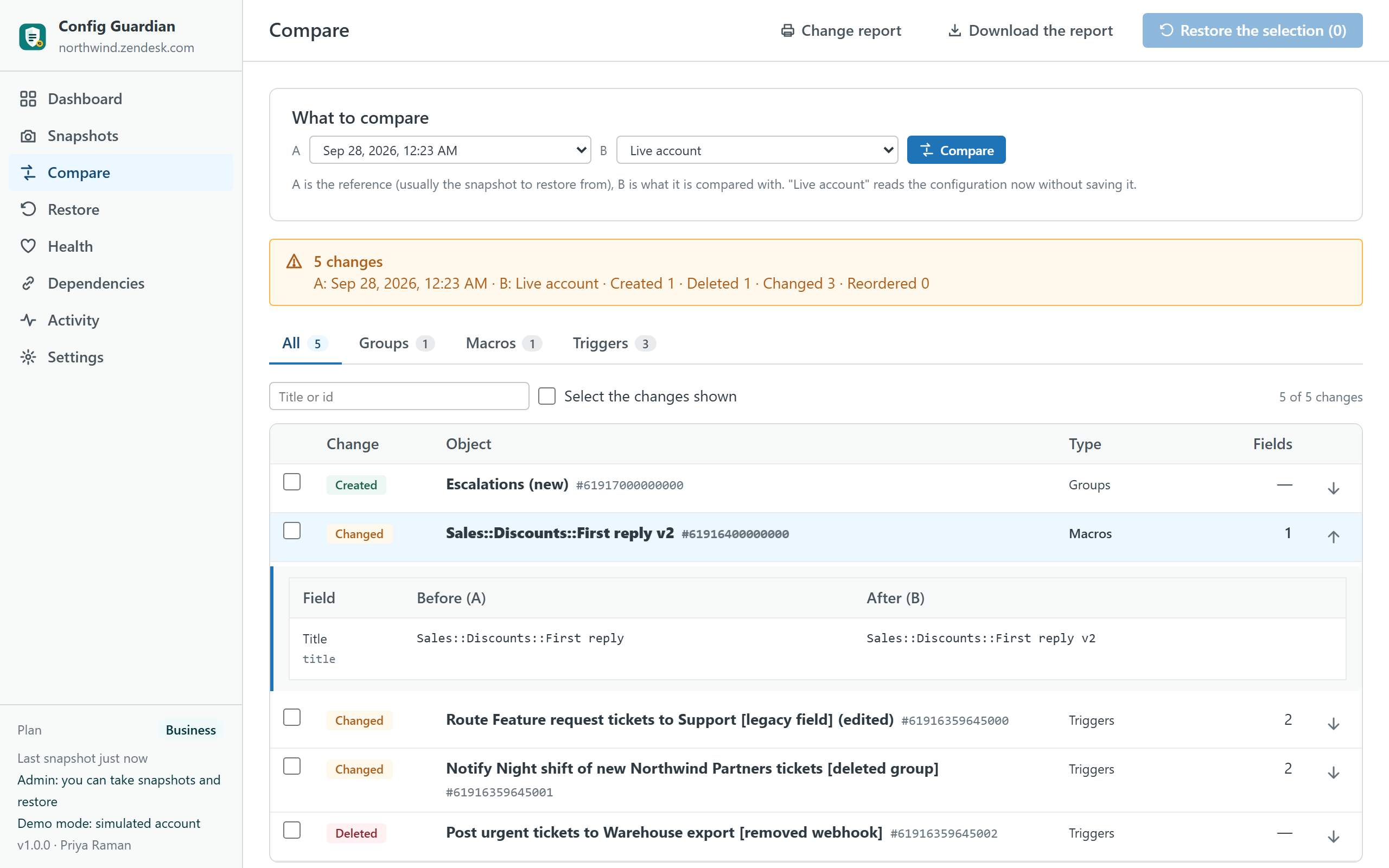The image size is (1389, 868).
Task: Open the B Live account dropdown
Action: [x=757, y=150]
